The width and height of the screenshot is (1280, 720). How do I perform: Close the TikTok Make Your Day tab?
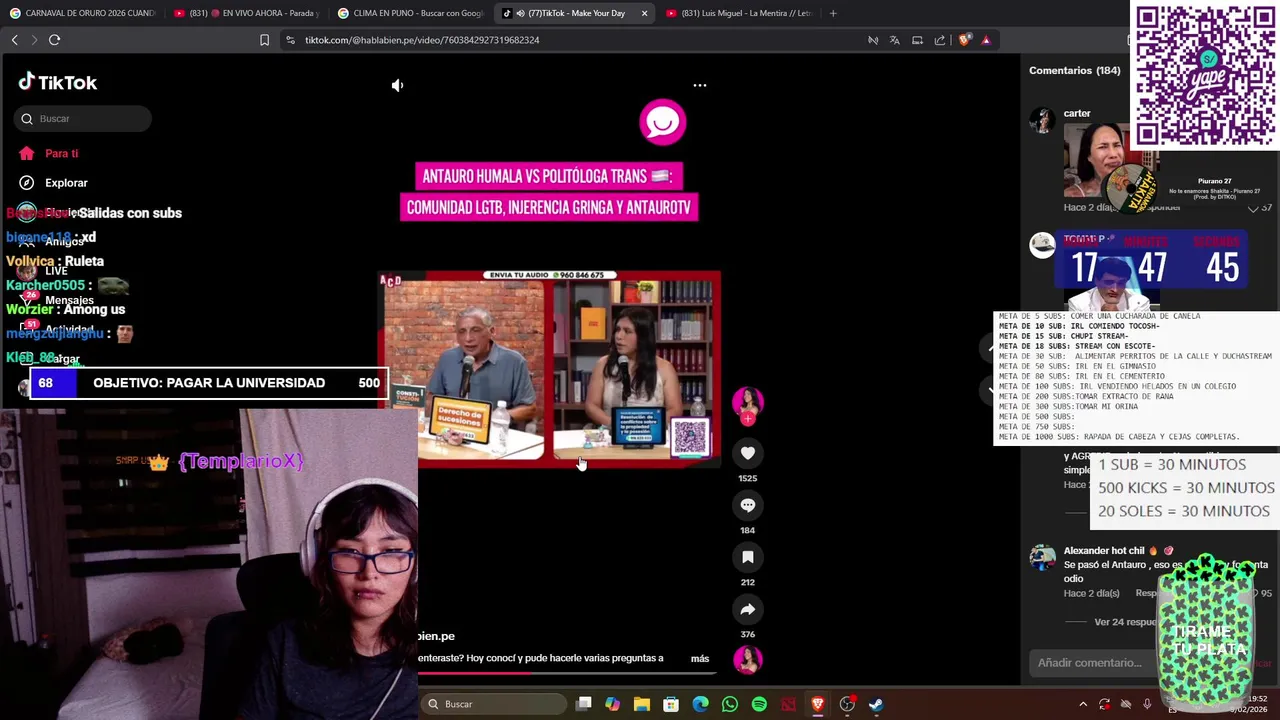click(644, 13)
